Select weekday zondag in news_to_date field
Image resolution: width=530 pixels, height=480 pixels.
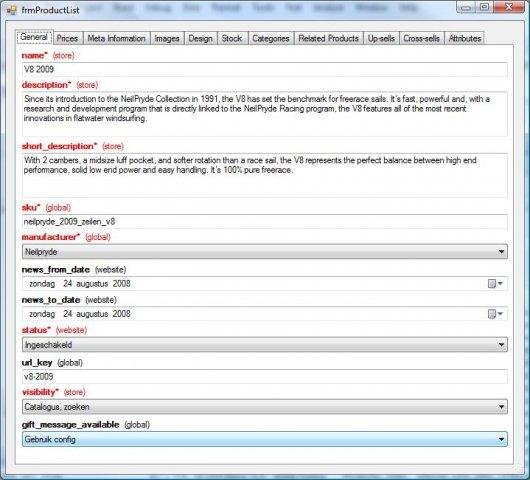42,314
